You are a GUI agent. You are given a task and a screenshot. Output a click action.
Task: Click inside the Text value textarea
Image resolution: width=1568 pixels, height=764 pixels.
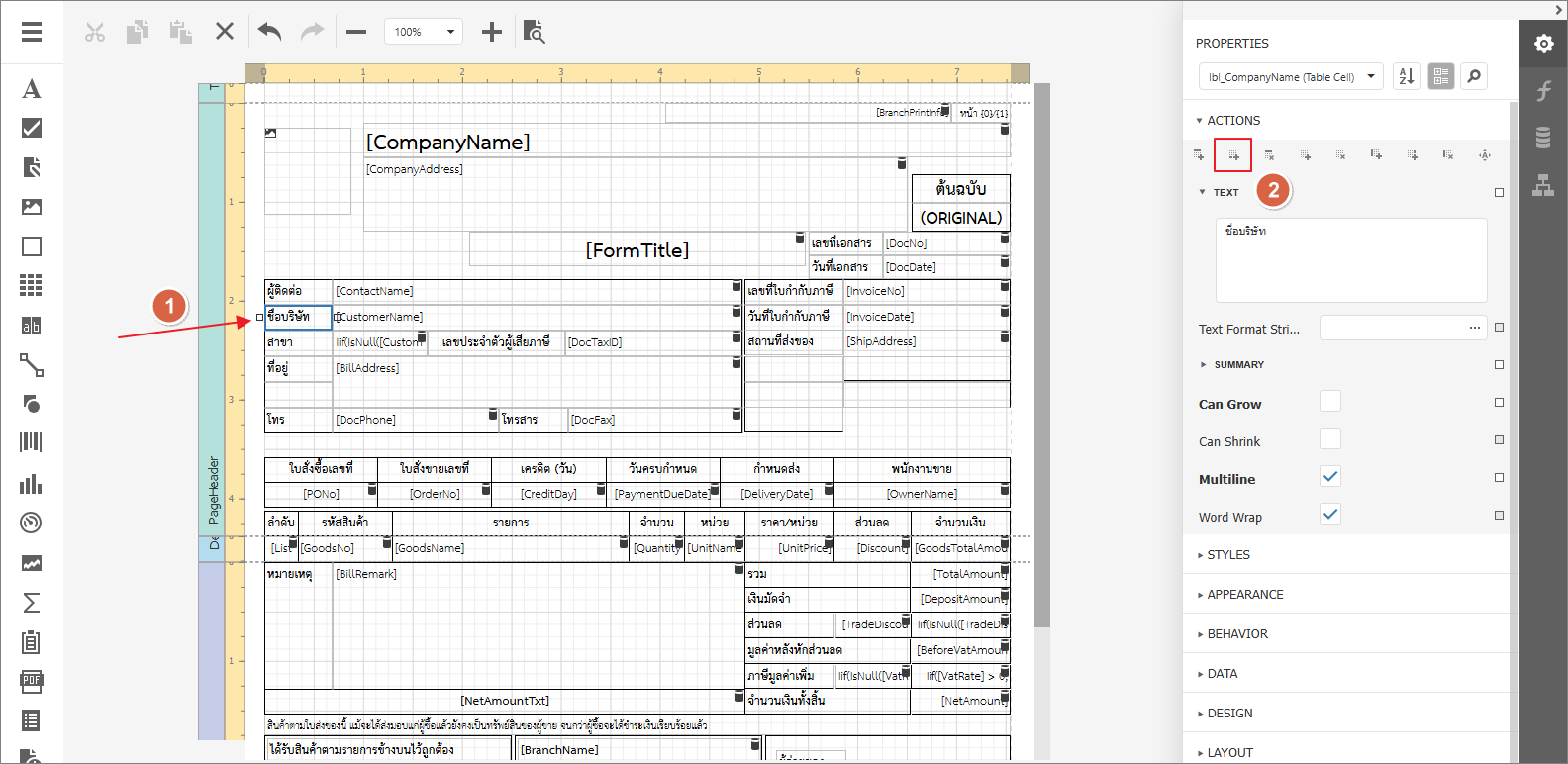coord(1351,260)
